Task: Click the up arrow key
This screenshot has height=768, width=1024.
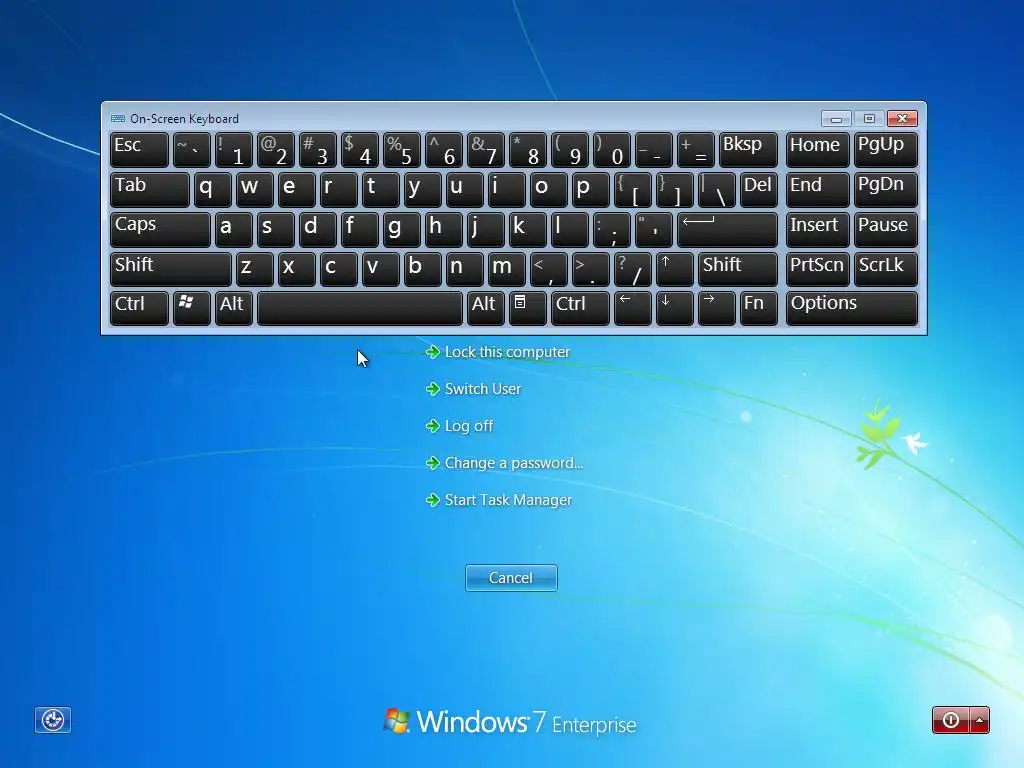Action: pos(674,269)
